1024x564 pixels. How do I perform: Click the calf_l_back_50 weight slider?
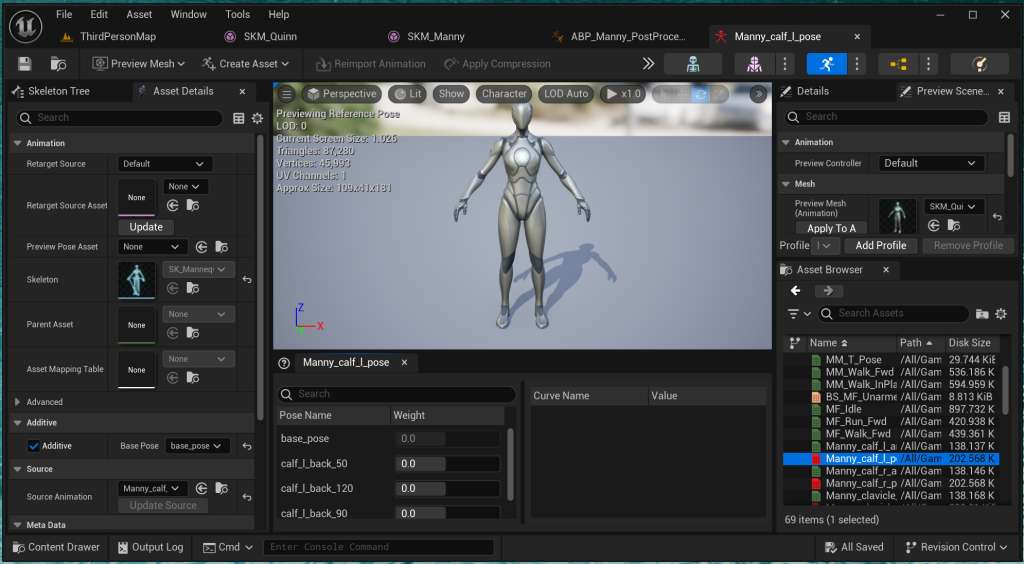point(447,463)
